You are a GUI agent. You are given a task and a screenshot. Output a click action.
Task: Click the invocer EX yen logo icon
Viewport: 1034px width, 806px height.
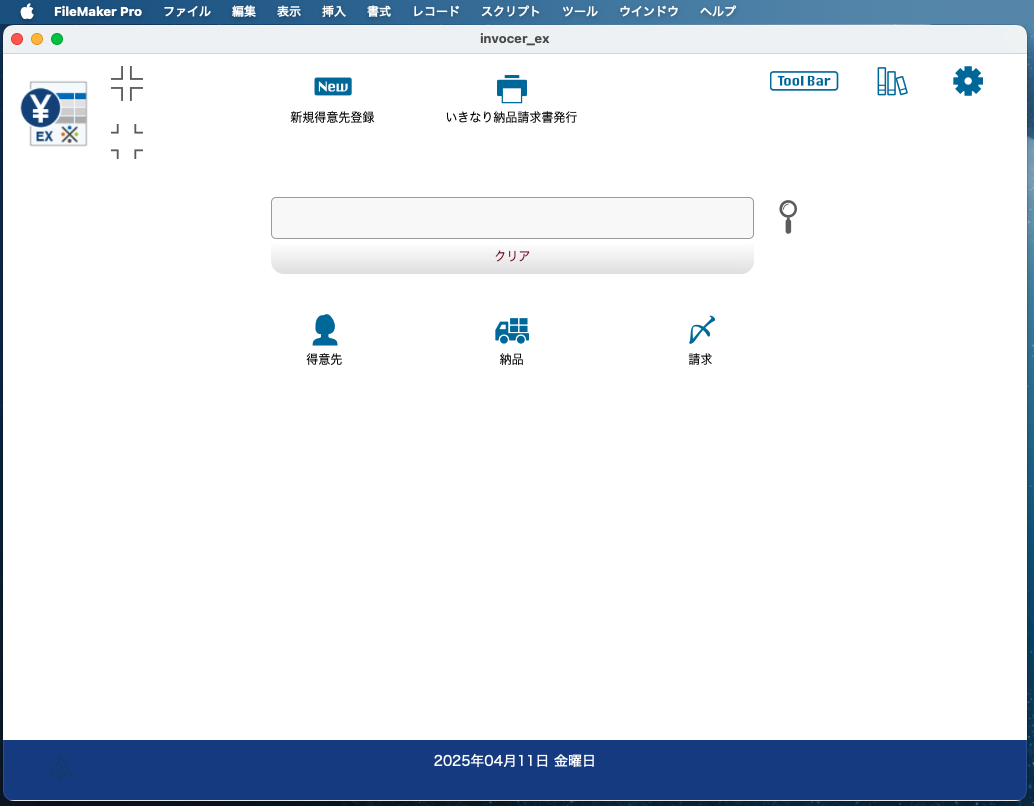[x=55, y=113]
